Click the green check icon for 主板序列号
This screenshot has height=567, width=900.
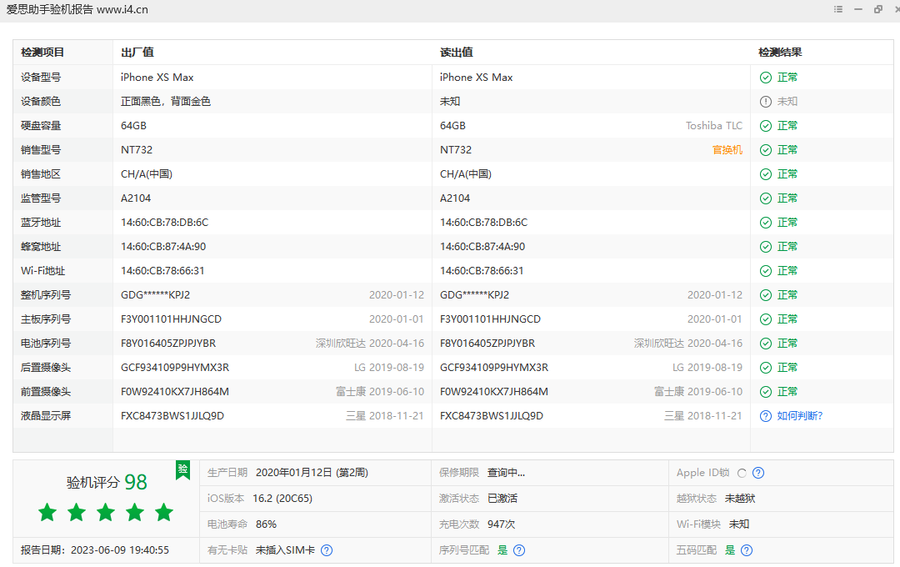tap(766, 319)
